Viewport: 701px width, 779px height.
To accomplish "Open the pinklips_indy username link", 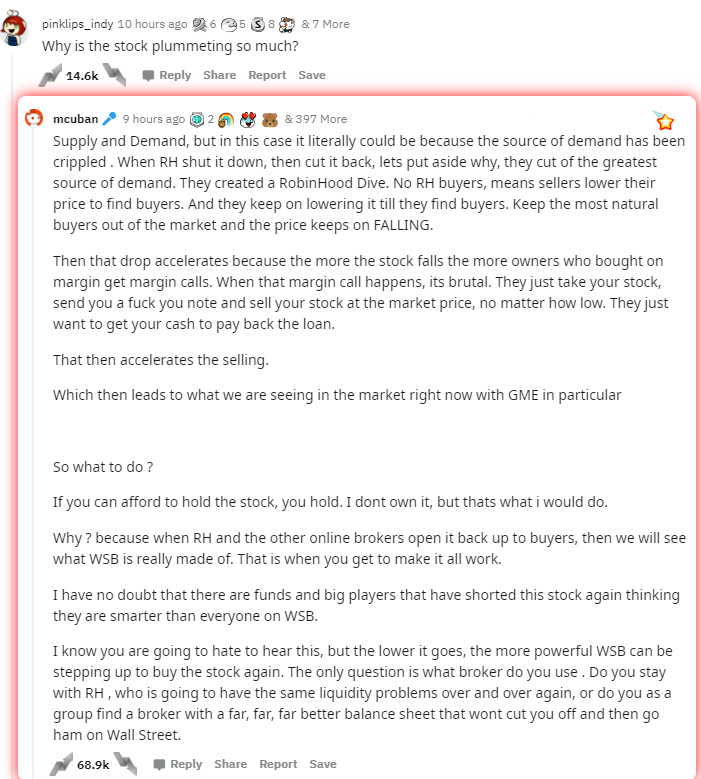I will coord(78,24).
